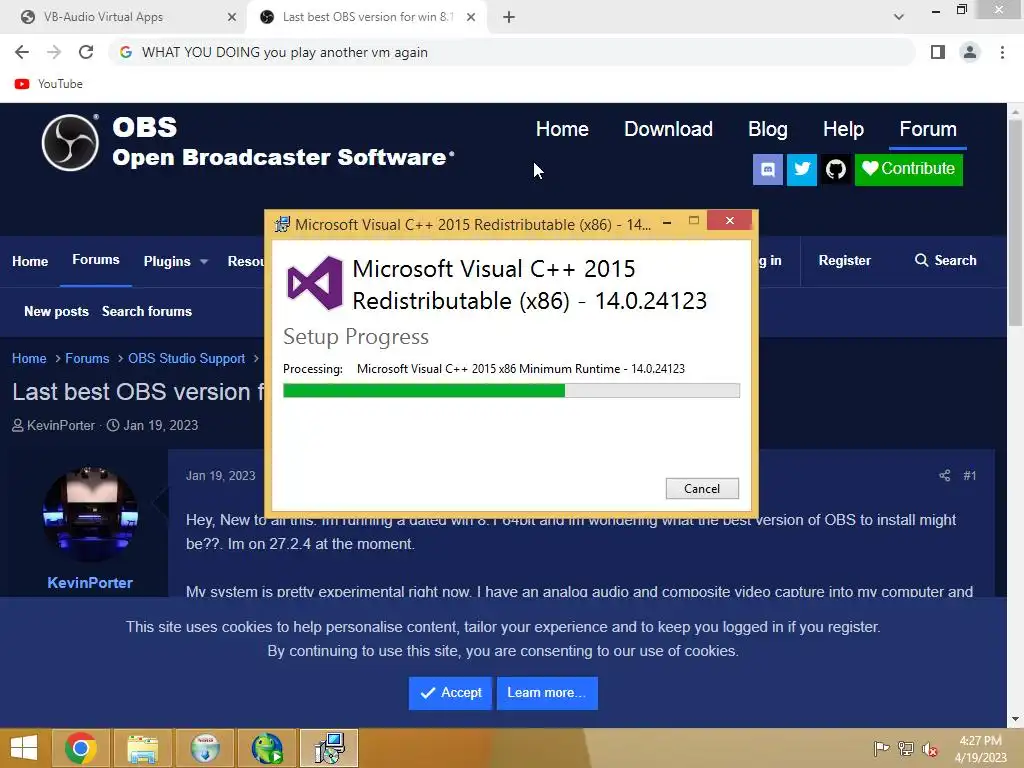The image size is (1024, 768).
Task: Click the Forums breadcrumb link
Action: tap(87, 359)
